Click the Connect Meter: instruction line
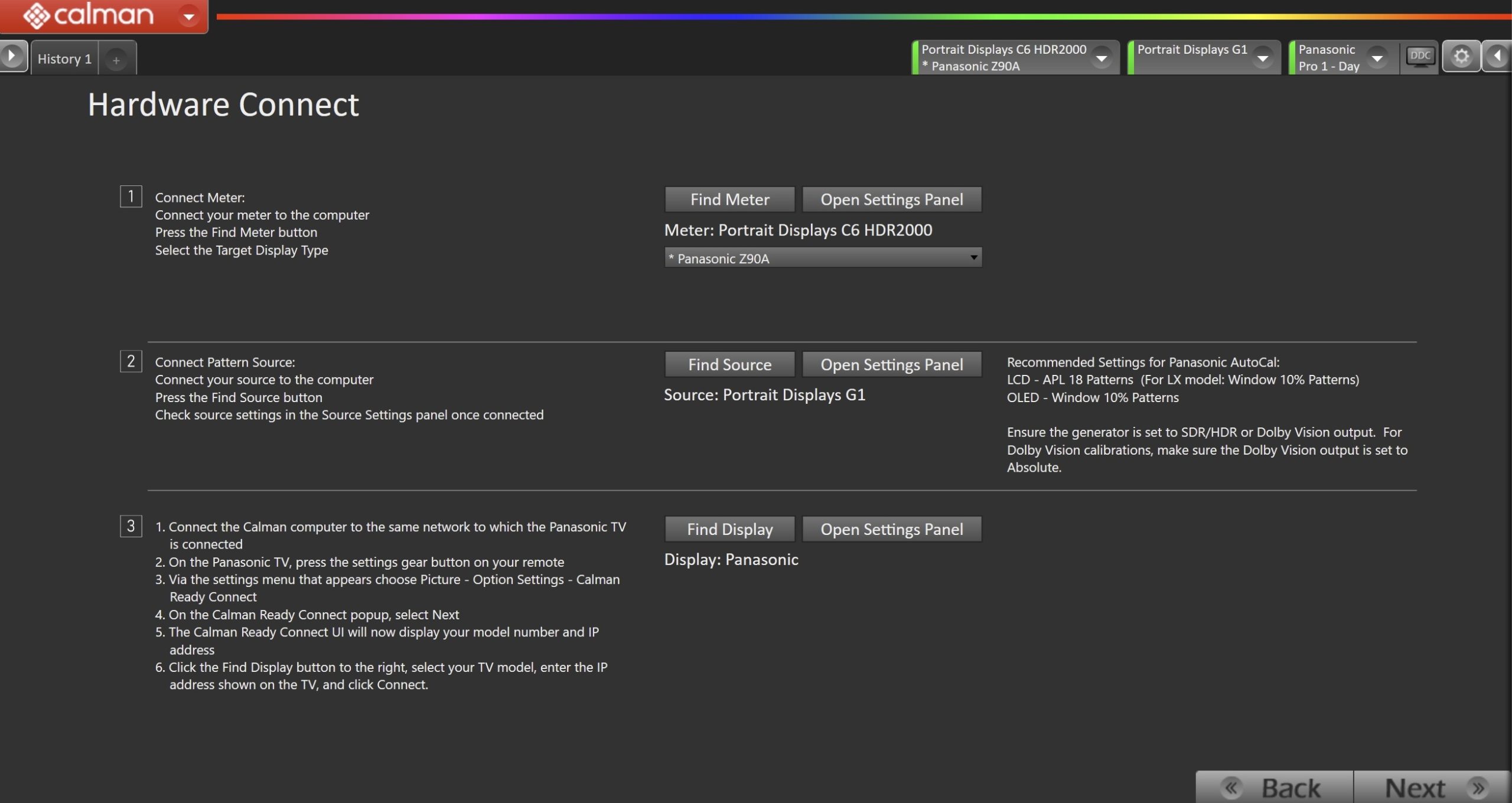 [200, 198]
